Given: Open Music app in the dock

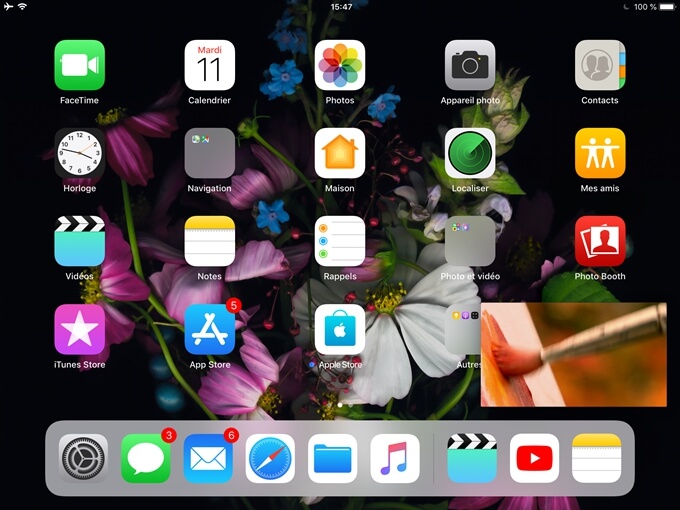Looking at the screenshot, I should tap(395, 458).
